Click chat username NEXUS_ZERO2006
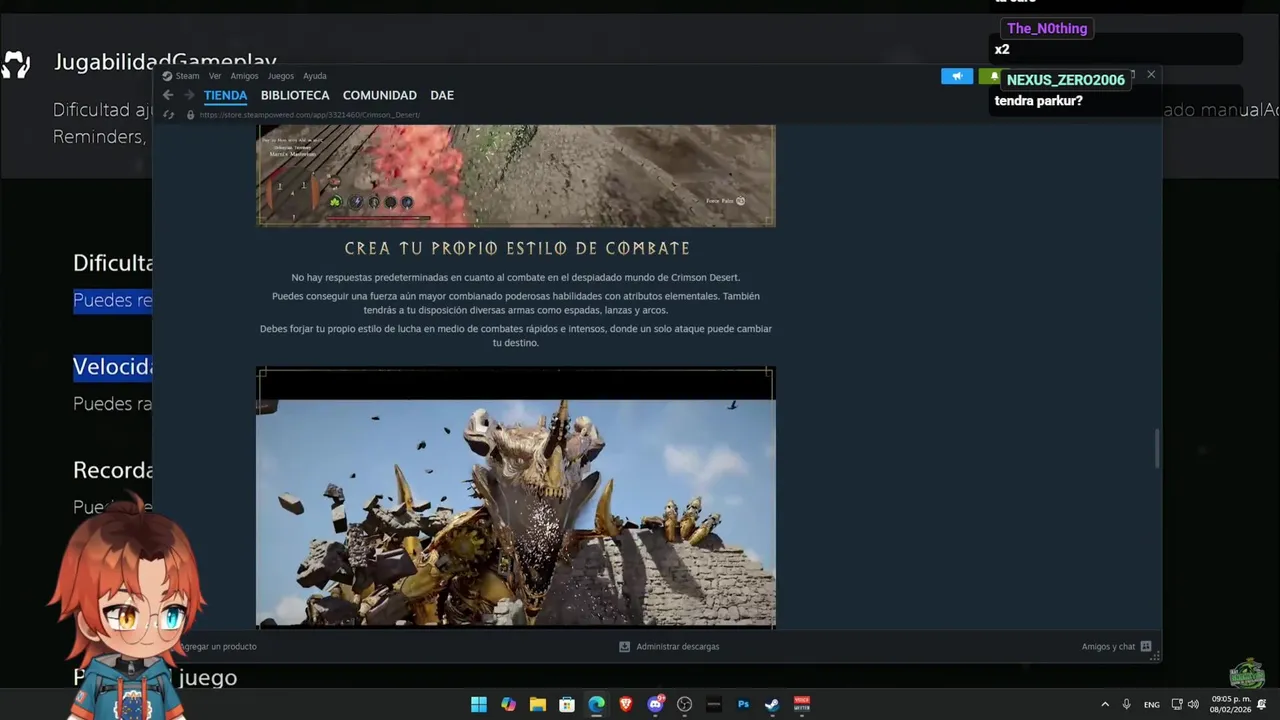 [x=1065, y=80]
